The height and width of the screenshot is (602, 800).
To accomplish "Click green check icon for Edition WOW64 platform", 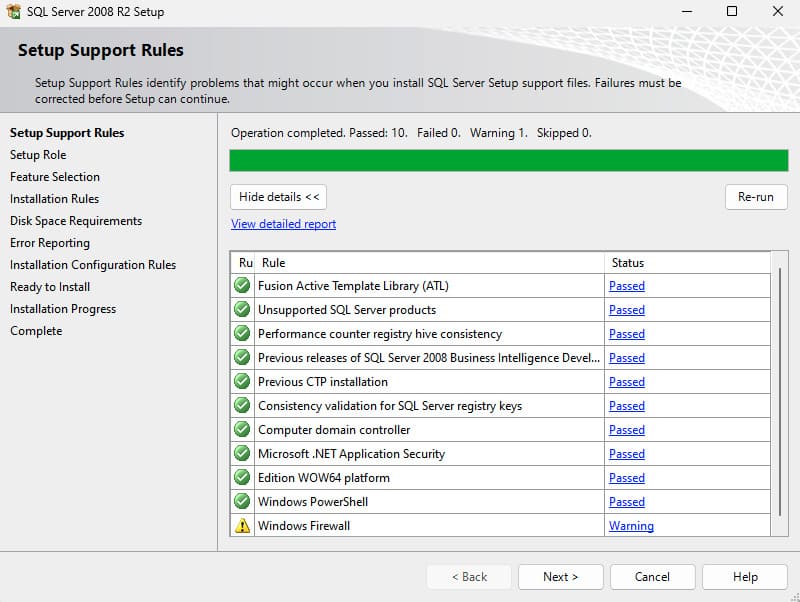I will pyautogui.click(x=242, y=478).
